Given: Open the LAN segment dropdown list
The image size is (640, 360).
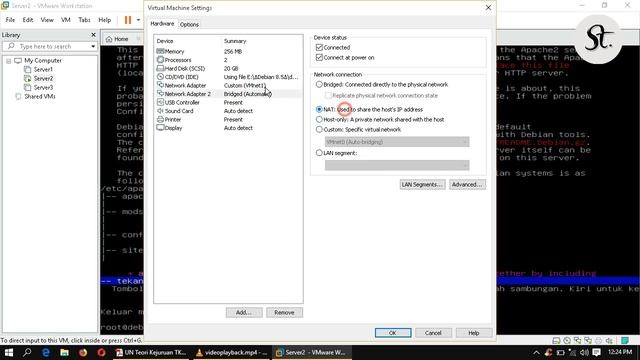Looking at the screenshot, I should 397,165.
